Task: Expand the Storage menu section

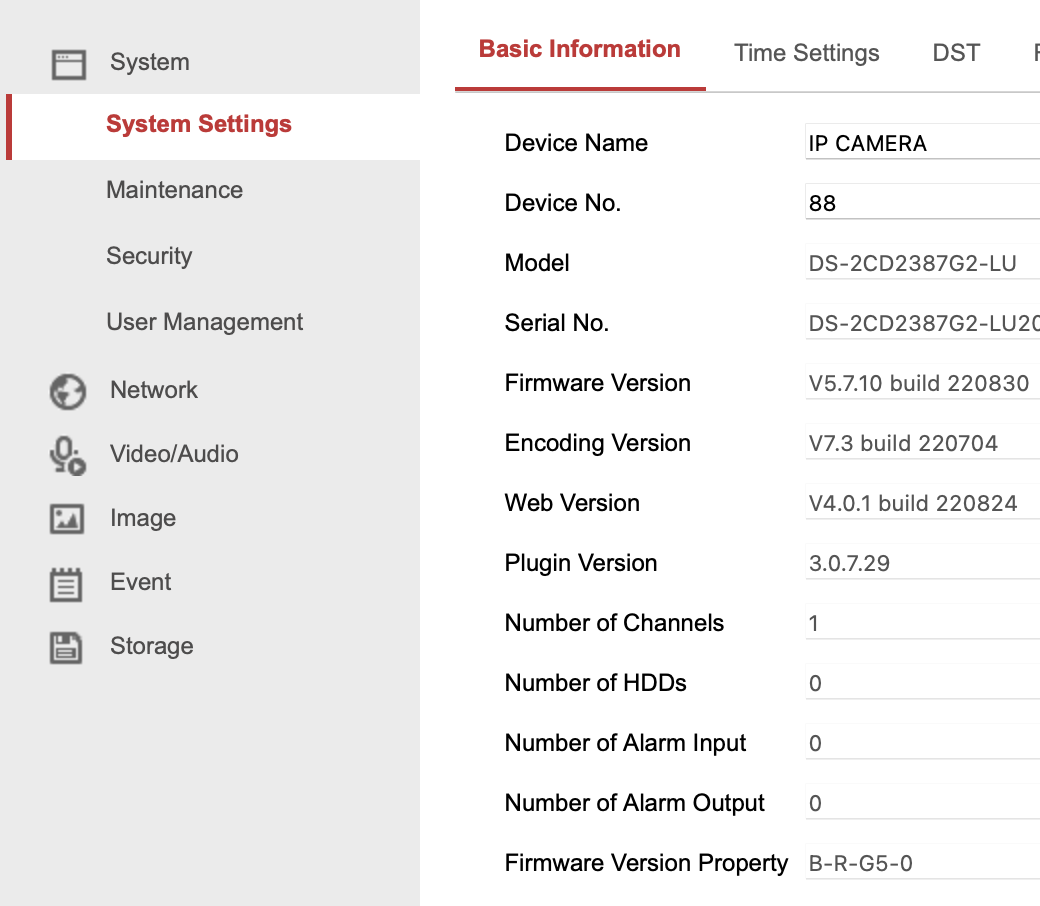Action: coord(151,646)
